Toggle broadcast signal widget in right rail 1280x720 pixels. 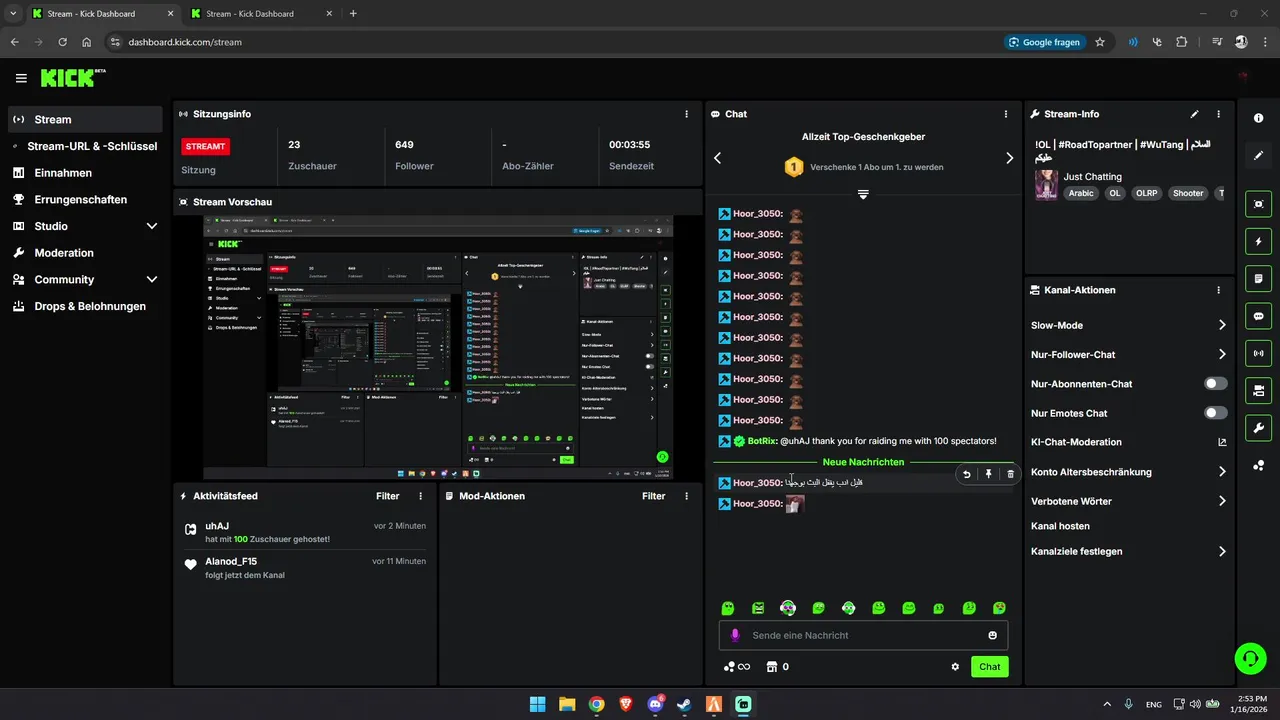coord(1258,353)
